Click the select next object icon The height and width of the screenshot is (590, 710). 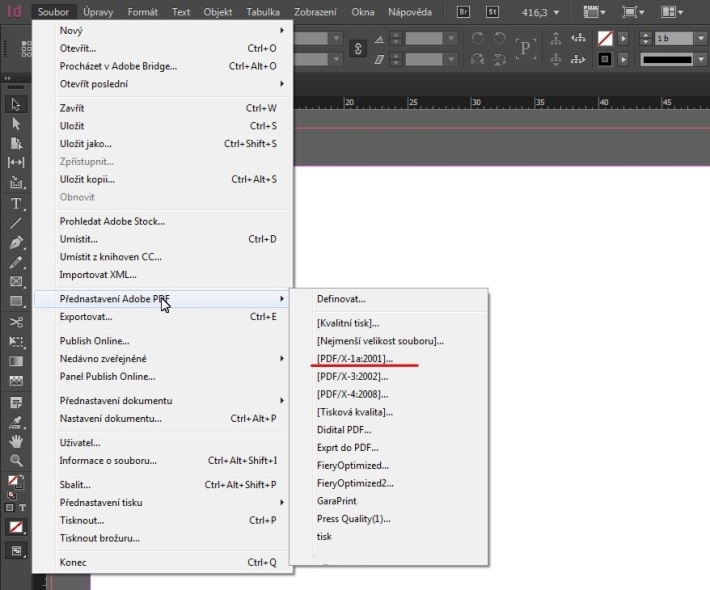(578, 59)
